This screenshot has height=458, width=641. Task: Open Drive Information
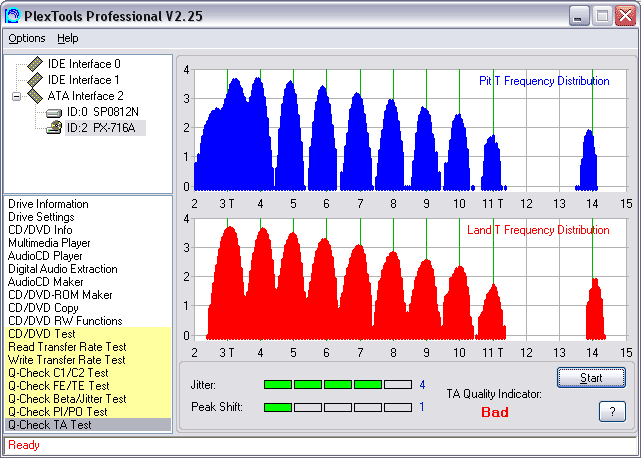point(48,204)
